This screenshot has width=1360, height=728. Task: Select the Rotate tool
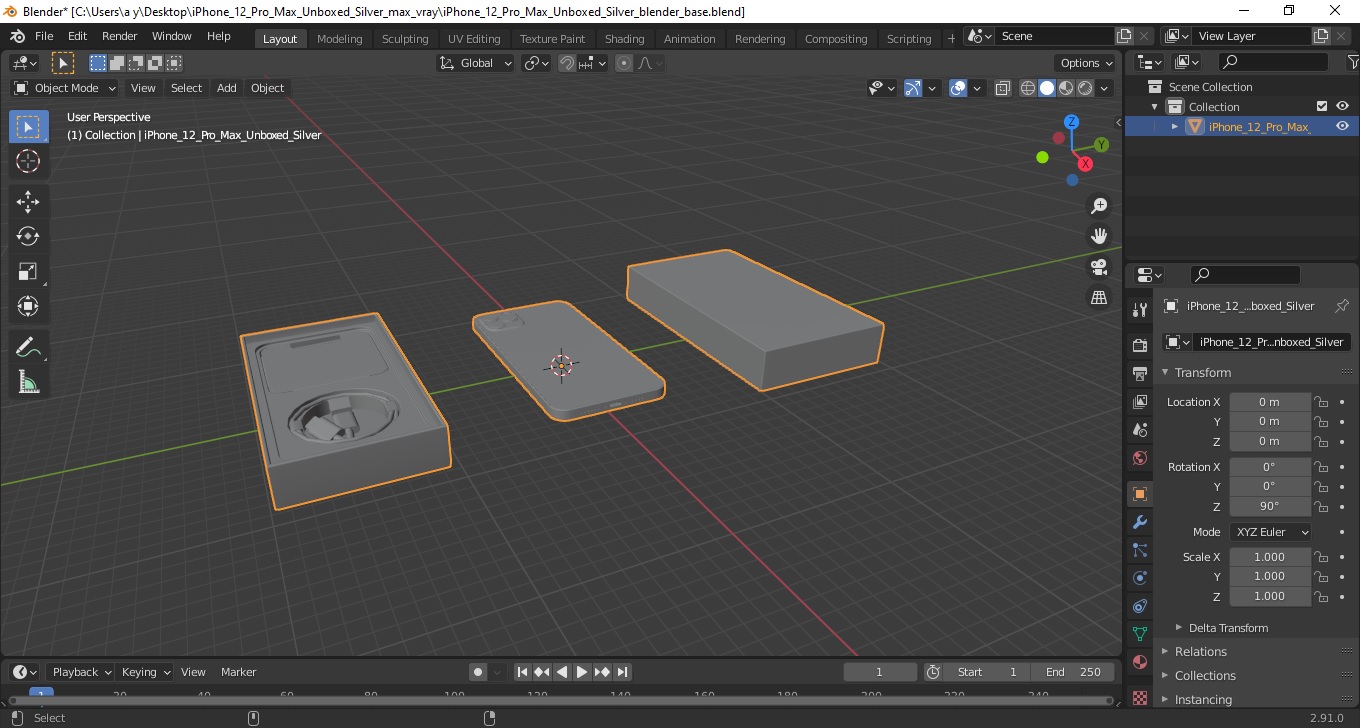click(x=28, y=236)
